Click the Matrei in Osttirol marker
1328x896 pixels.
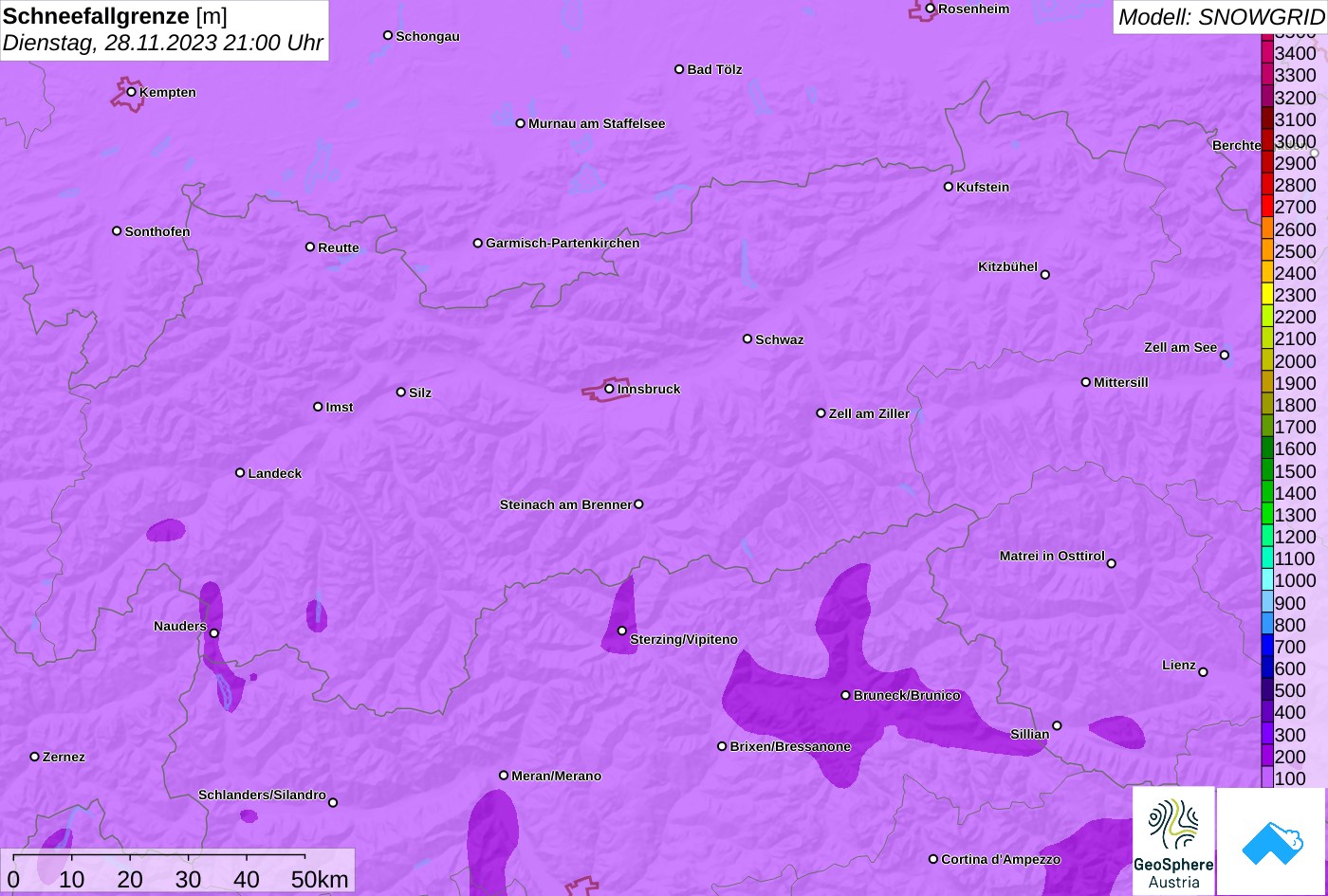click(1112, 563)
